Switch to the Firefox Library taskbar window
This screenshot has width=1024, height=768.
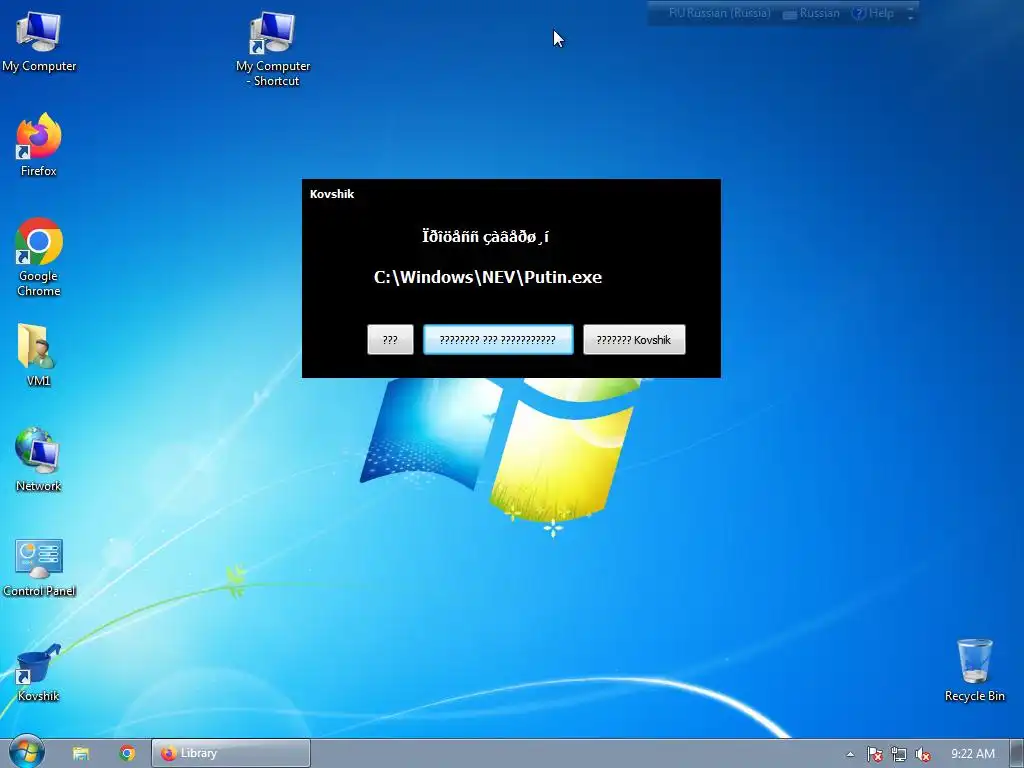pyautogui.click(x=231, y=753)
